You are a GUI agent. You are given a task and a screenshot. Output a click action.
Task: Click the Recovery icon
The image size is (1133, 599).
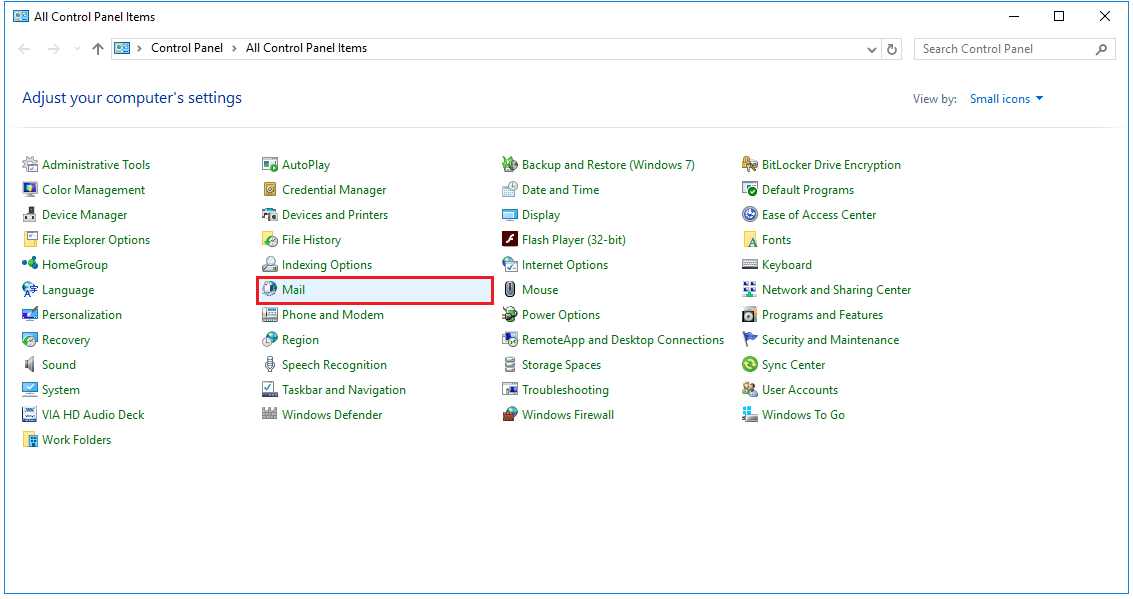tap(30, 340)
